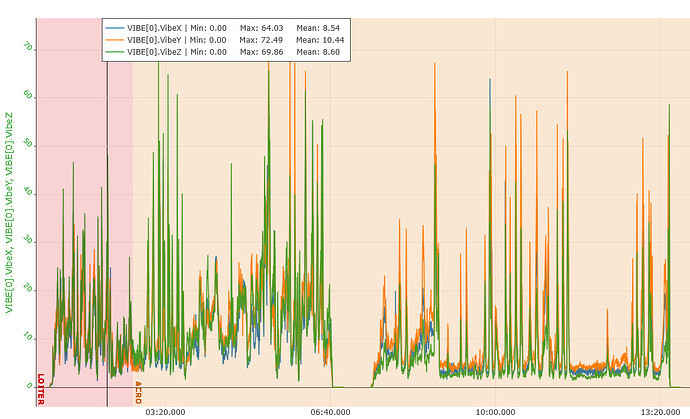The height and width of the screenshot is (419, 690).
Task: Click the blue VibeX legend line swatch
Action: 115,27
